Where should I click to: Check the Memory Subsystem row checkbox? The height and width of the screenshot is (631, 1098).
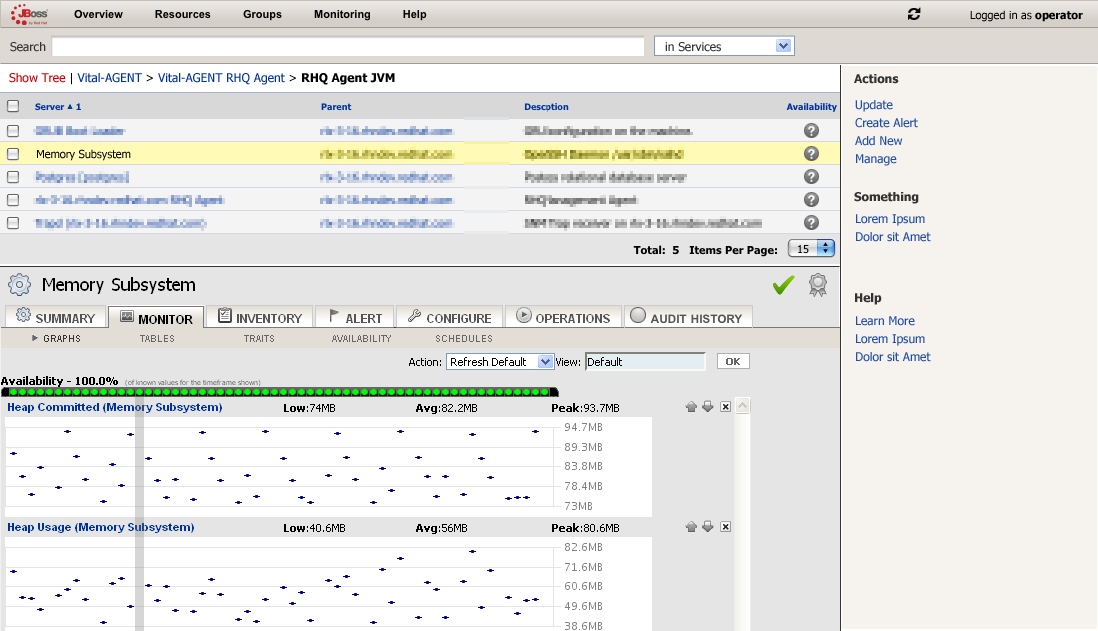click(13, 154)
